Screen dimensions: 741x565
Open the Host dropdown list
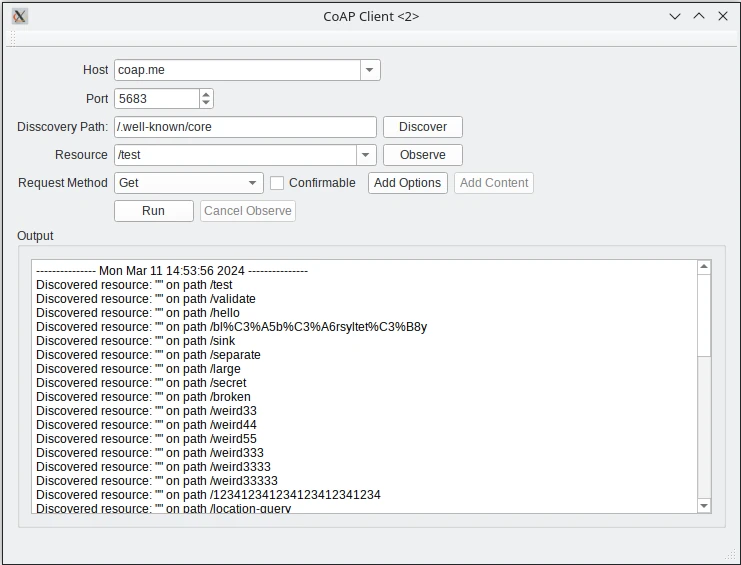pos(370,70)
